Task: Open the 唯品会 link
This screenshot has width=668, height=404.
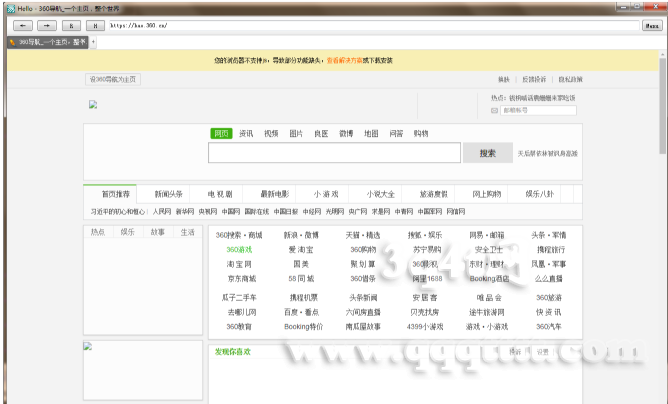Action: point(489,297)
